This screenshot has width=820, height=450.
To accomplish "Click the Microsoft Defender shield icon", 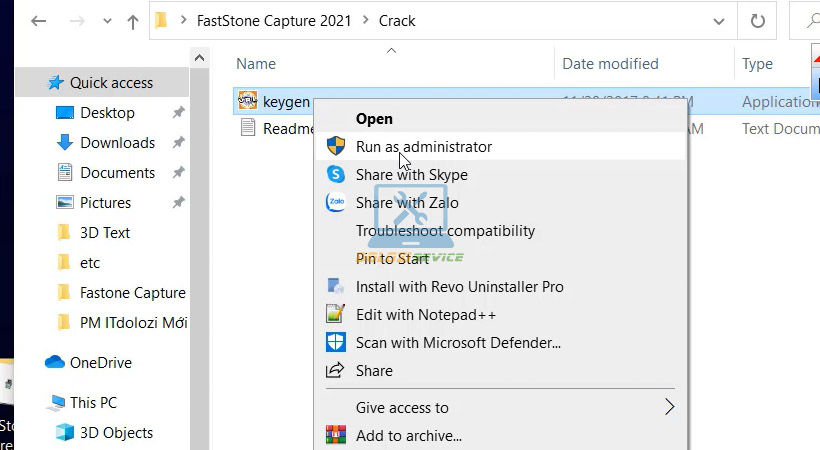I will (335, 342).
